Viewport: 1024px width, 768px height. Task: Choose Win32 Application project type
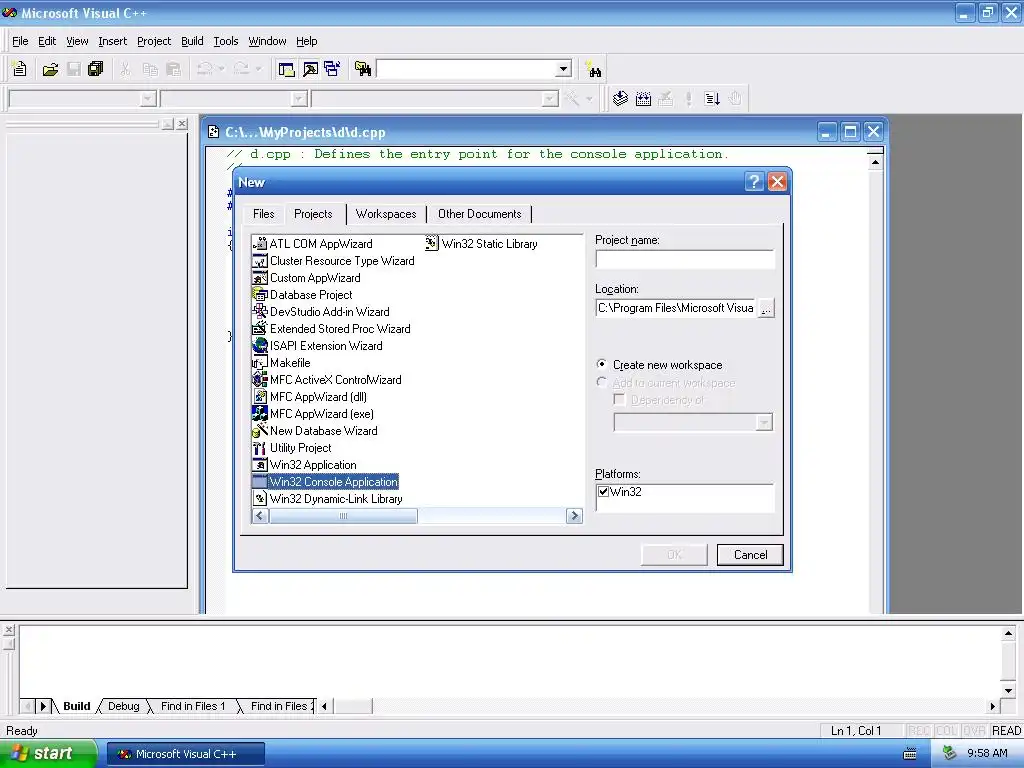coord(304,464)
